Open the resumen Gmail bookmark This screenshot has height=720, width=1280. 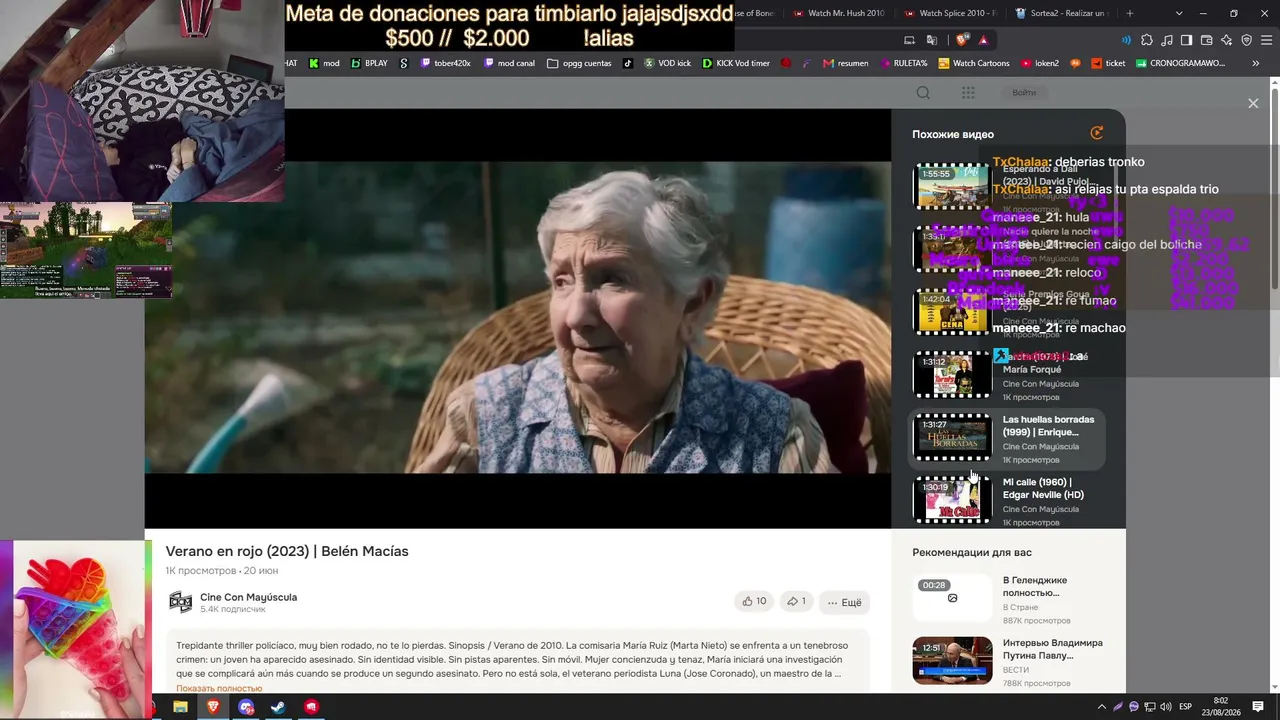tap(845, 63)
